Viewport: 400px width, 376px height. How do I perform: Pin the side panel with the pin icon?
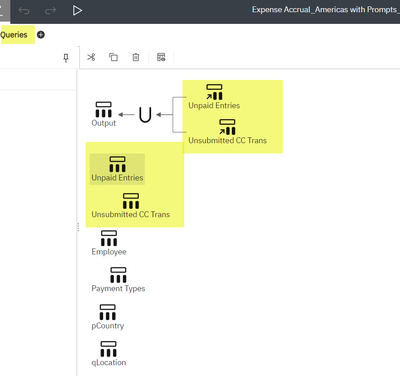(x=66, y=58)
